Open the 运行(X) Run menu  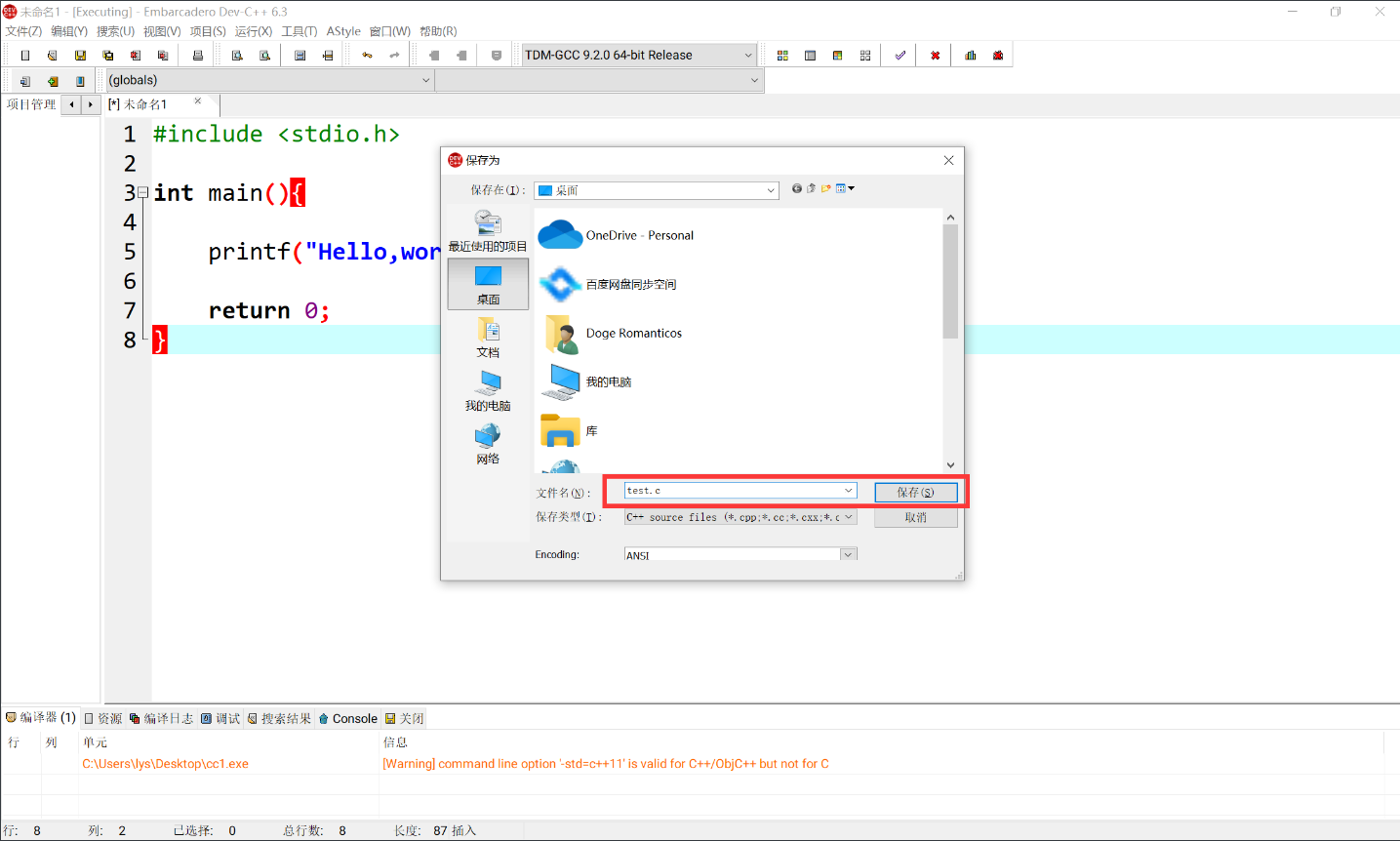coord(253,31)
